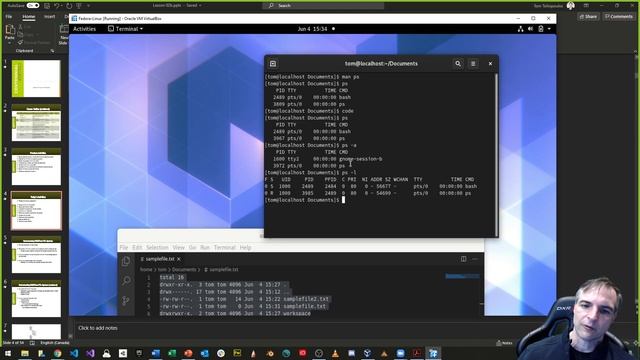Select slide 5 thumbnail
Screen dimensions: 640x360
[36, 255]
